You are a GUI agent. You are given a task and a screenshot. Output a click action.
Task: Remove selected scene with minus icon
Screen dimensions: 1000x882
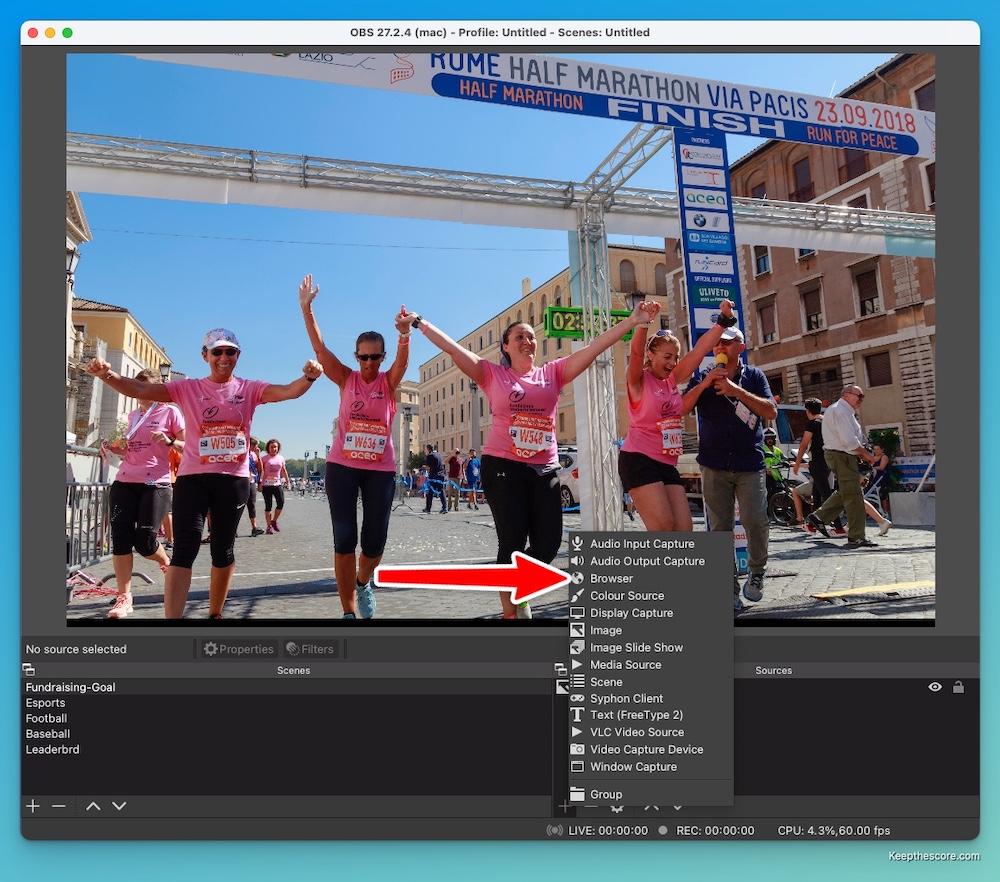pyautogui.click(x=59, y=806)
